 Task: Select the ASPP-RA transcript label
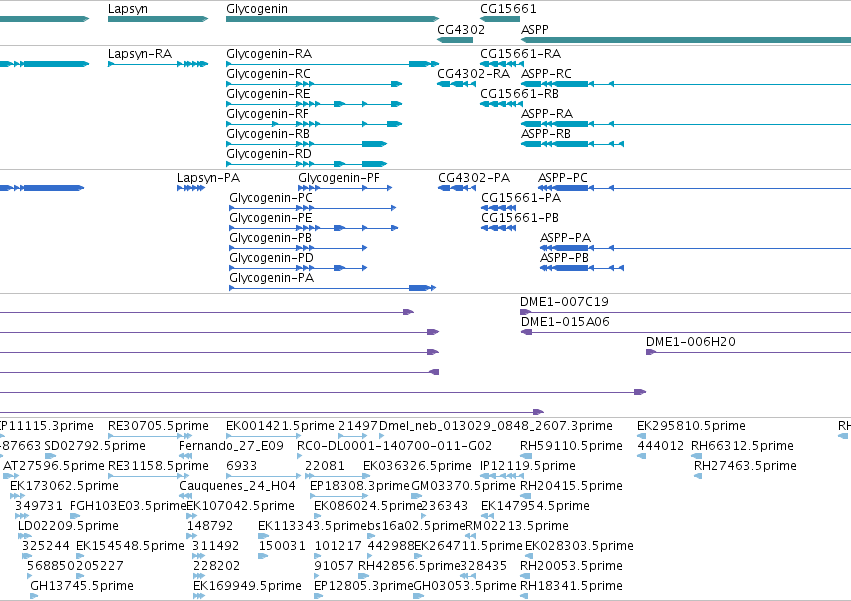[x=547, y=114]
